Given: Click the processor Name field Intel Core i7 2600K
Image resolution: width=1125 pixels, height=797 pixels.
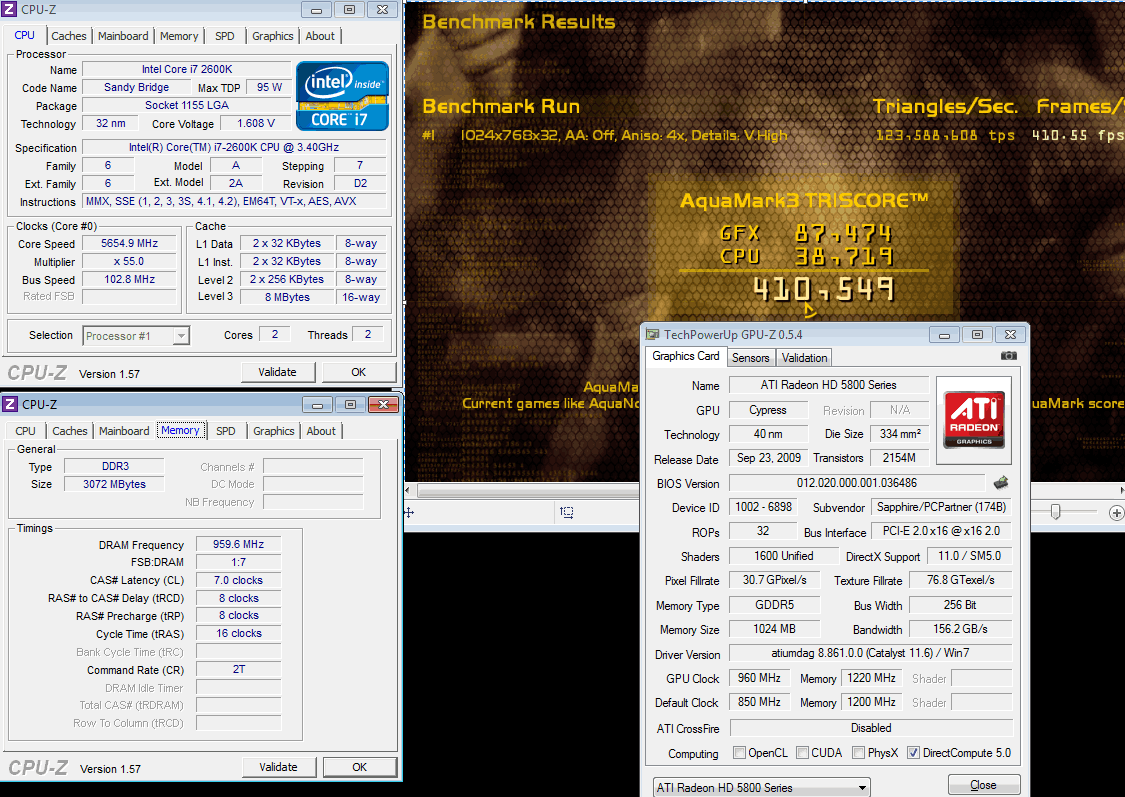Looking at the screenshot, I should click(x=187, y=70).
